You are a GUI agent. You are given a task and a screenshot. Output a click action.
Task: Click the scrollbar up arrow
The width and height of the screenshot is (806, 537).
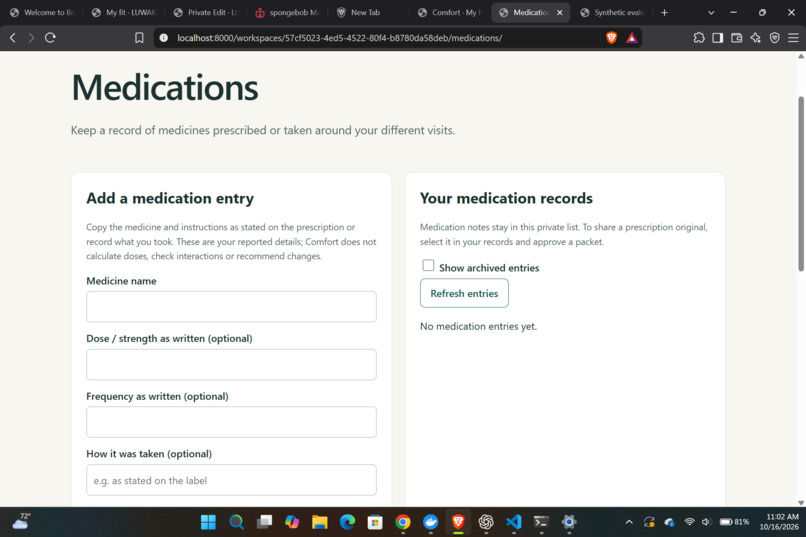(801, 56)
